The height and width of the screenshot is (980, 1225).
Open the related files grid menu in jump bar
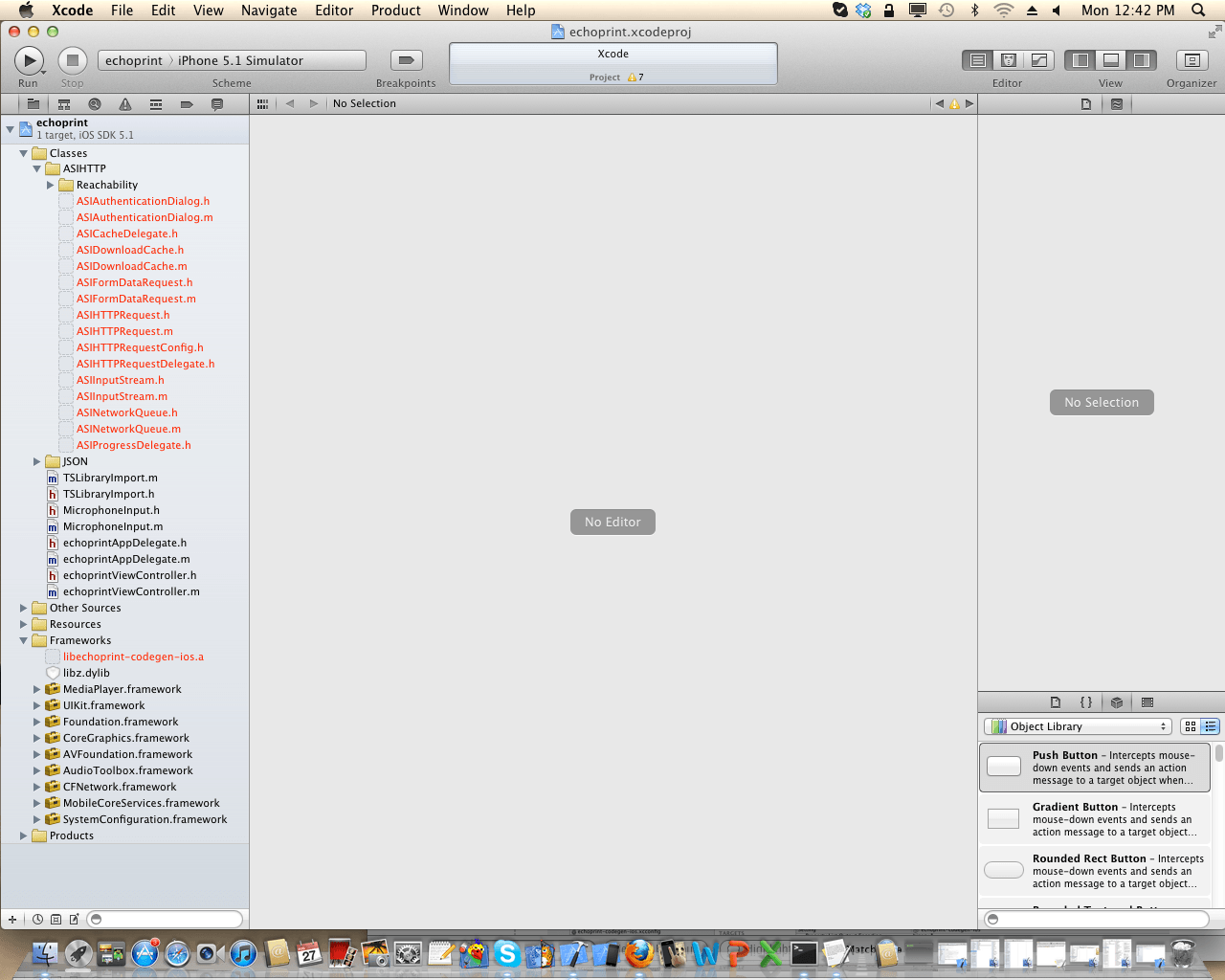[x=262, y=103]
